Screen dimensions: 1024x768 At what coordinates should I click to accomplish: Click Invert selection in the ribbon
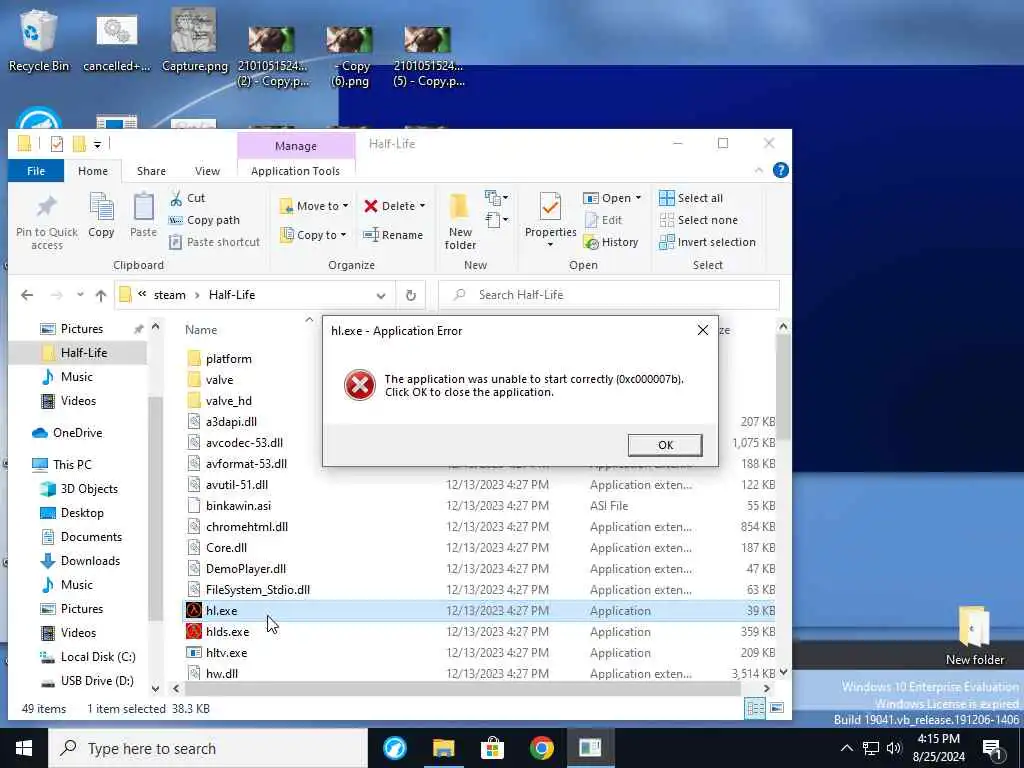707,242
